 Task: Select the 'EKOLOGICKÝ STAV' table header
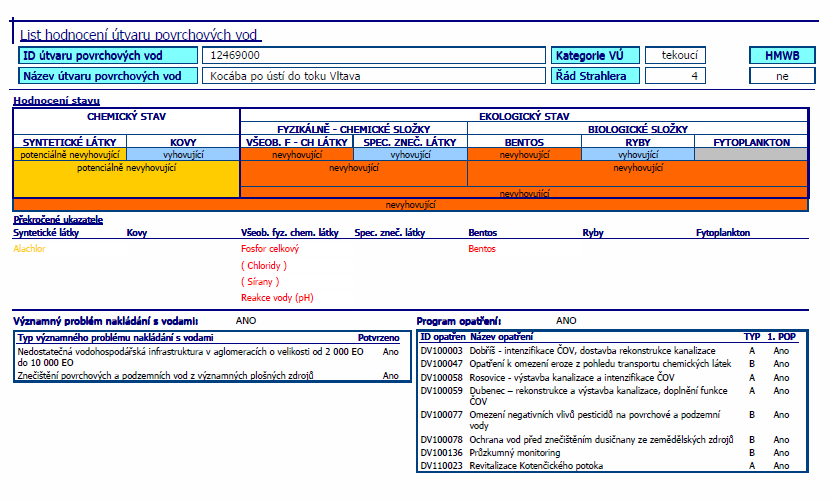coord(524,117)
